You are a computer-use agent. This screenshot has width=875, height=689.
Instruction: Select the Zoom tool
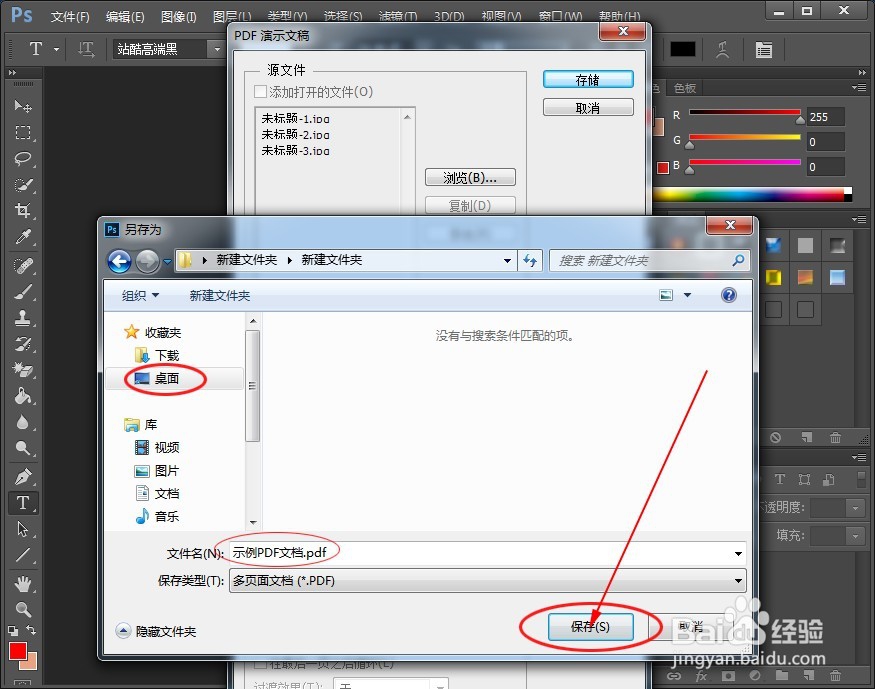(x=23, y=609)
